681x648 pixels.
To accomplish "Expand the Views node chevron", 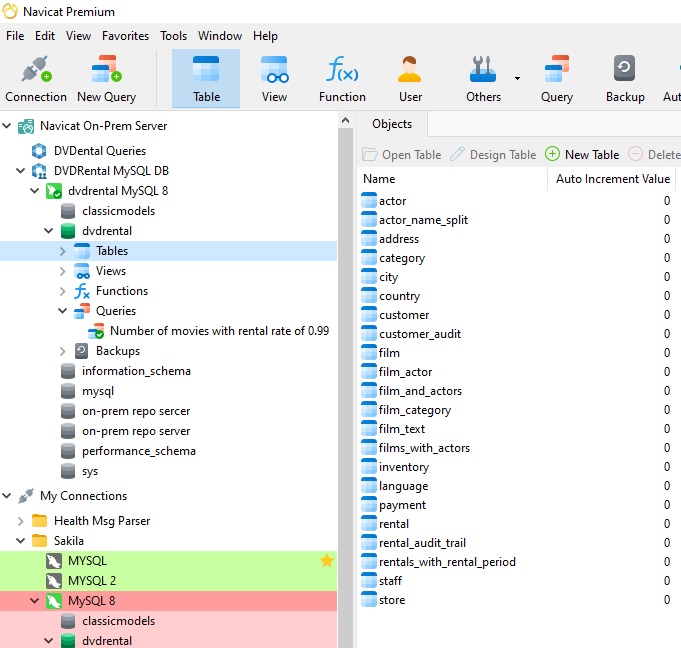I will point(62,271).
